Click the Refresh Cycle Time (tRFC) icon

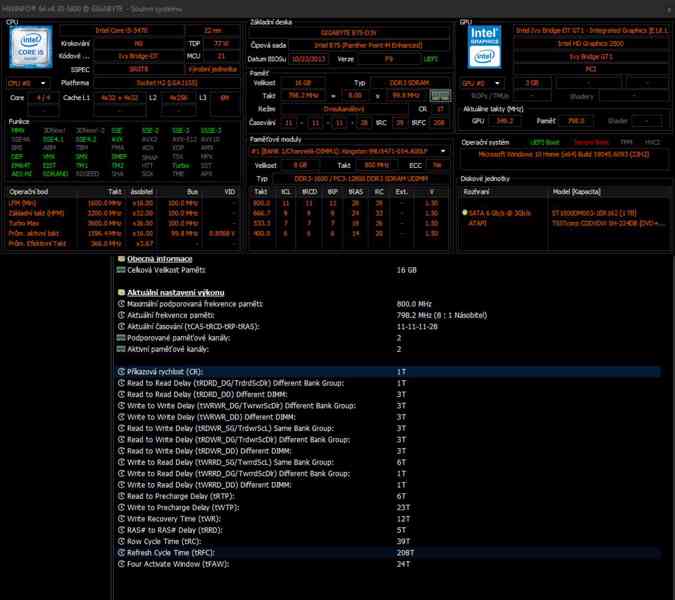click(122, 552)
